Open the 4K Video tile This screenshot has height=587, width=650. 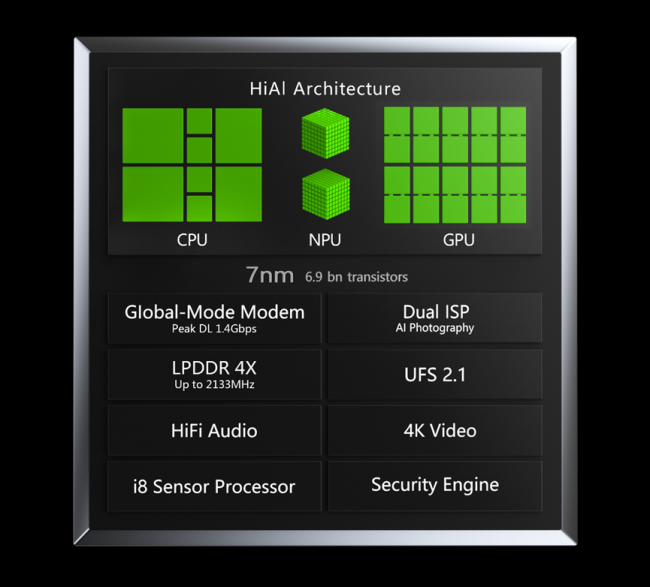(435, 430)
